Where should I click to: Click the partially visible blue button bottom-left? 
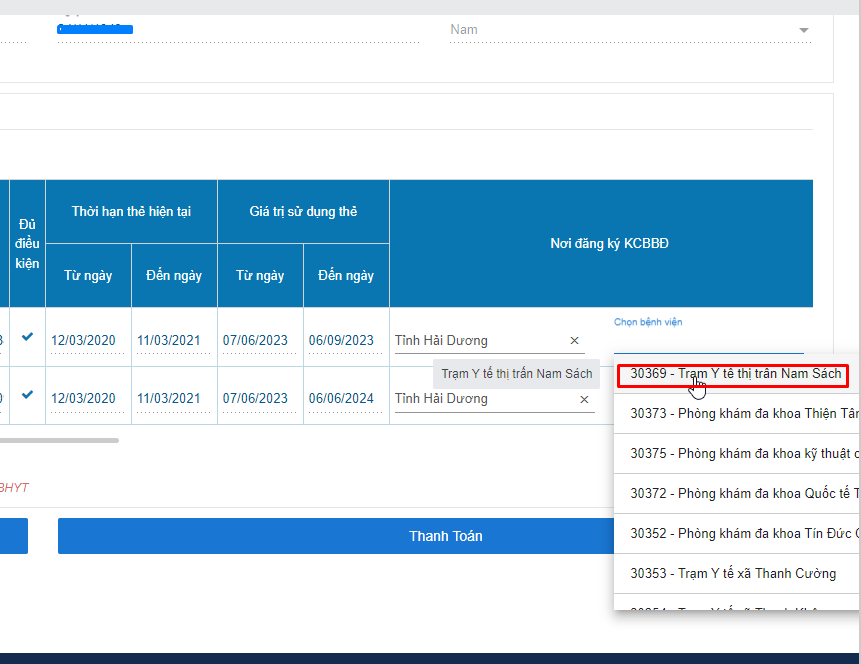tap(13, 536)
